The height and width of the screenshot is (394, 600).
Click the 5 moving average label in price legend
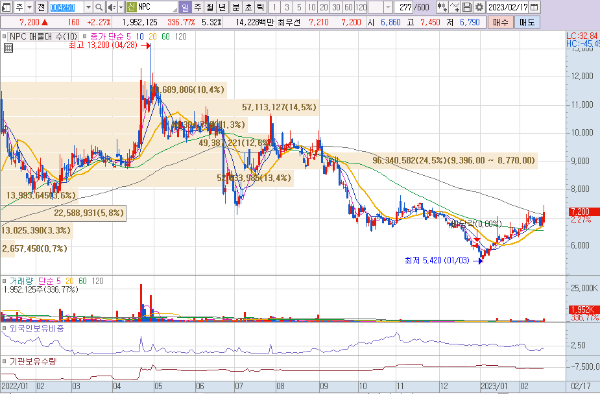[129, 37]
